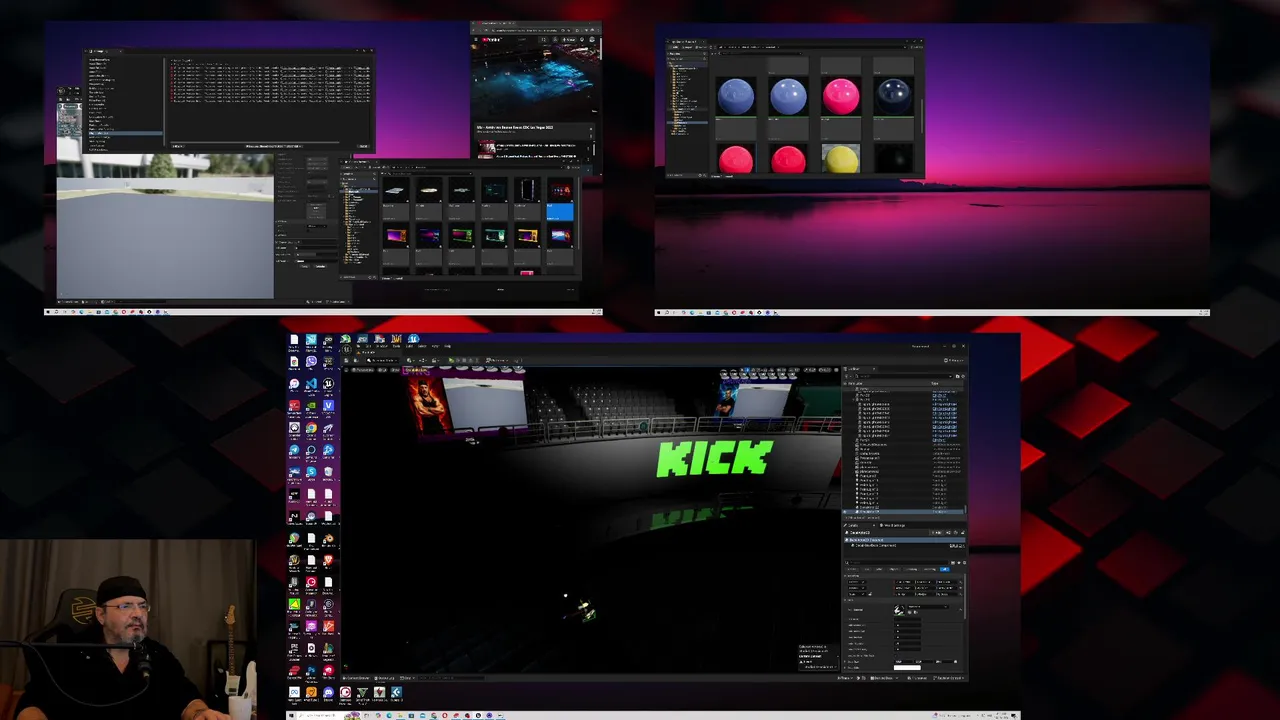Open the Output Log tab at the editor's bottom
Viewport: 1280px width, 720px height.
[x=385, y=678]
